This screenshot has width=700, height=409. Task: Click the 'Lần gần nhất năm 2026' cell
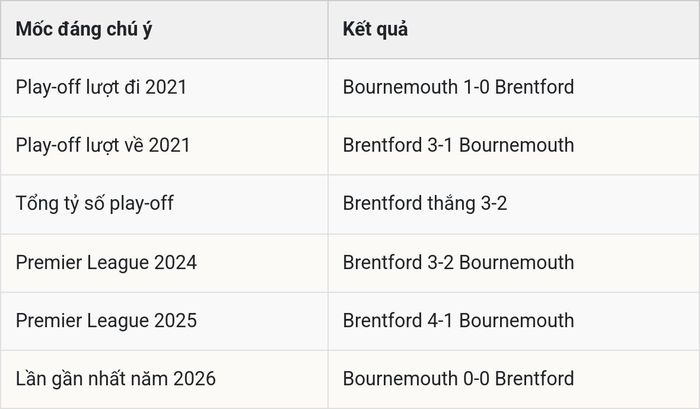164,379
